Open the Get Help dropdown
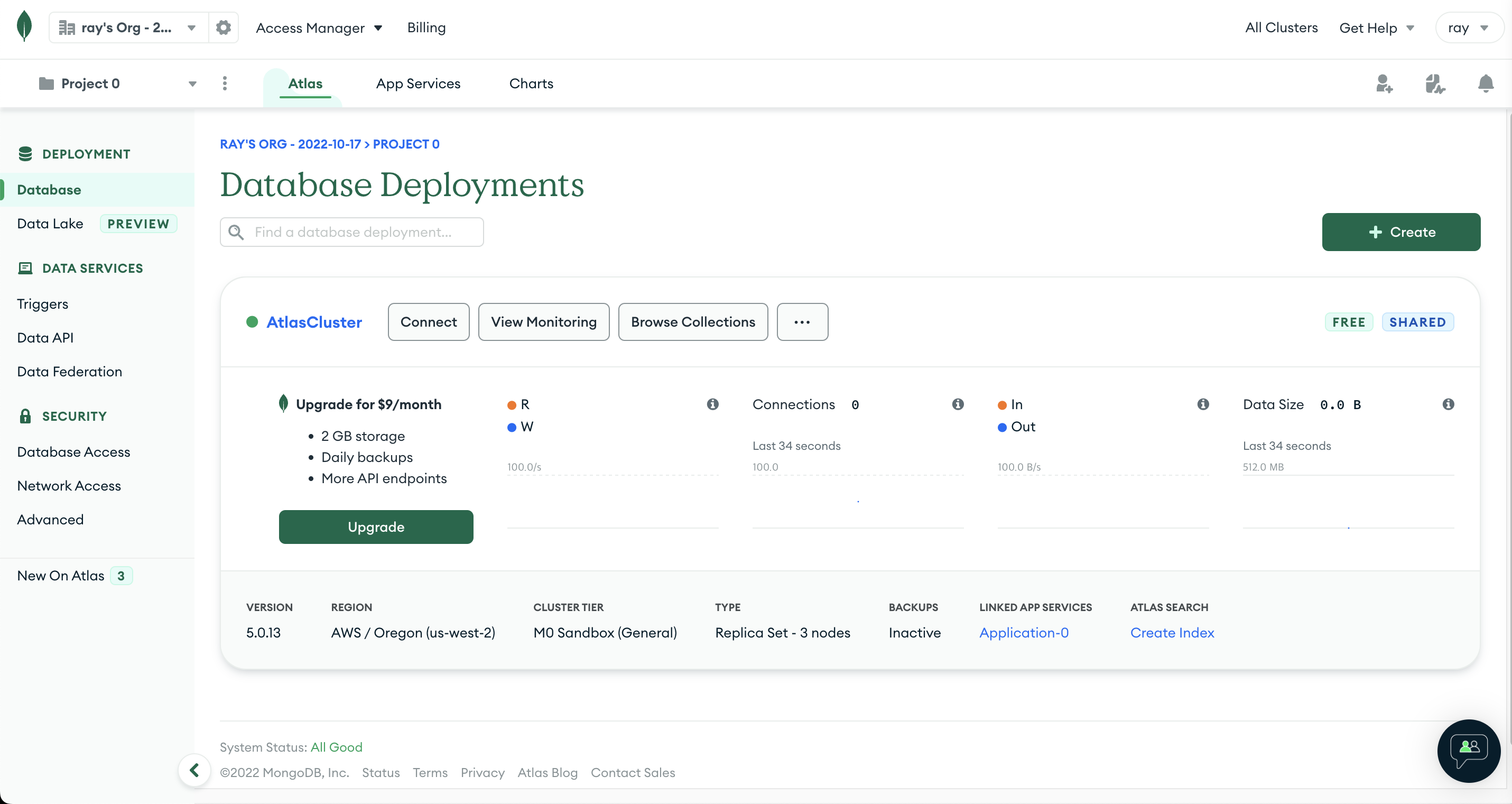The width and height of the screenshot is (1512, 804). click(1377, 27)
